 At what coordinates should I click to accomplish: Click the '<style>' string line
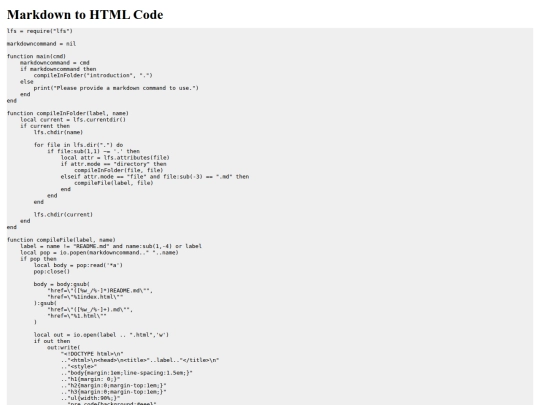[x=79, y=367]
